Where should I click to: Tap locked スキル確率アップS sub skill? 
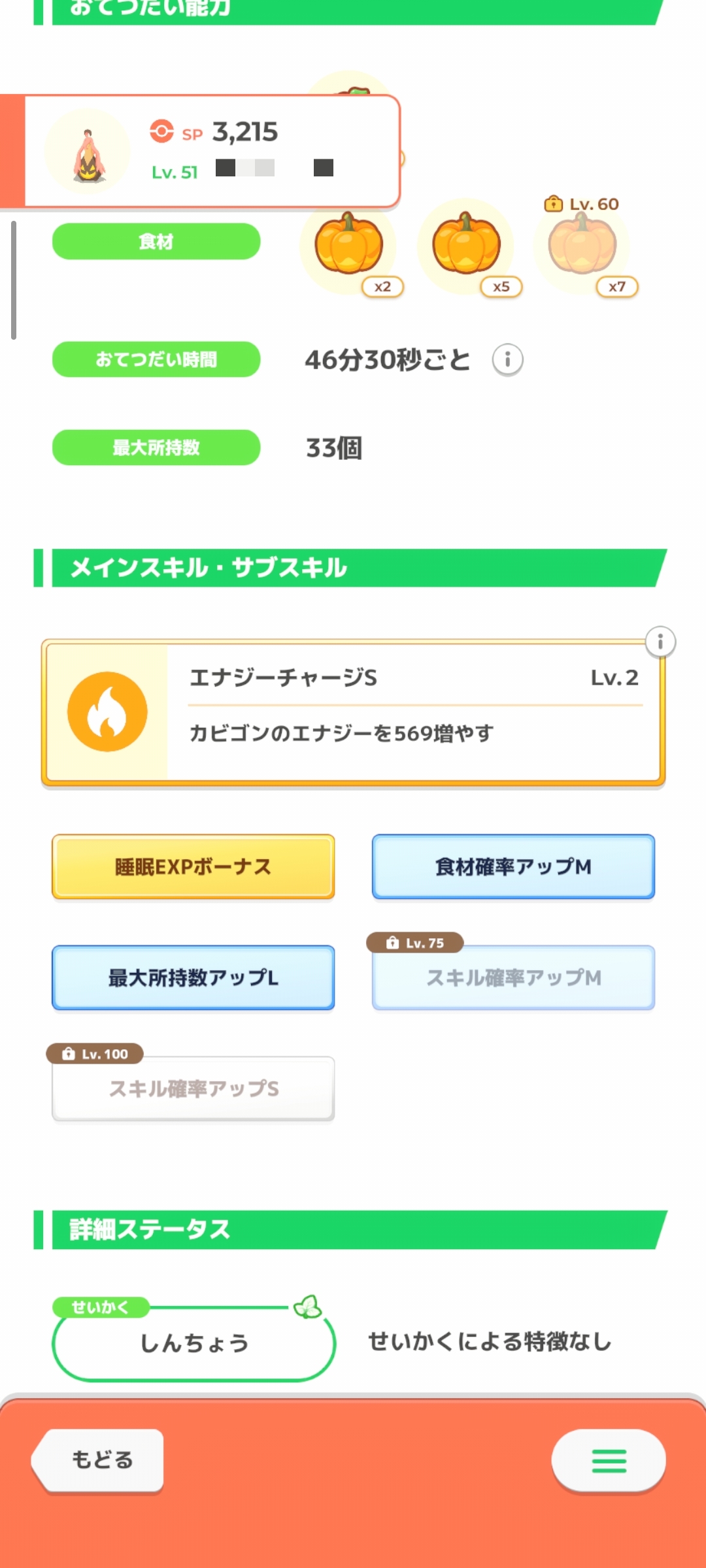[193, 1088]
